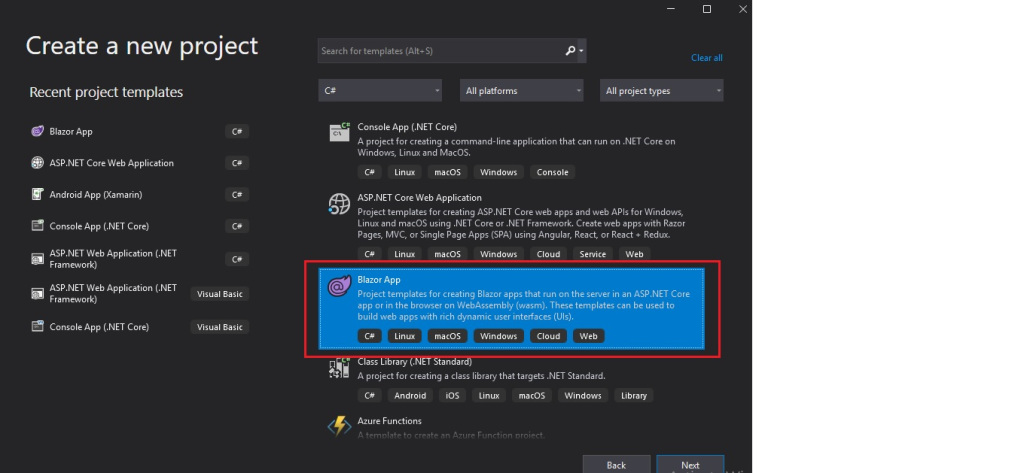Select the Blazor App template title in results
This screenshot has height=473, width=1024.
pyautogui.click(x=379, y=280)
